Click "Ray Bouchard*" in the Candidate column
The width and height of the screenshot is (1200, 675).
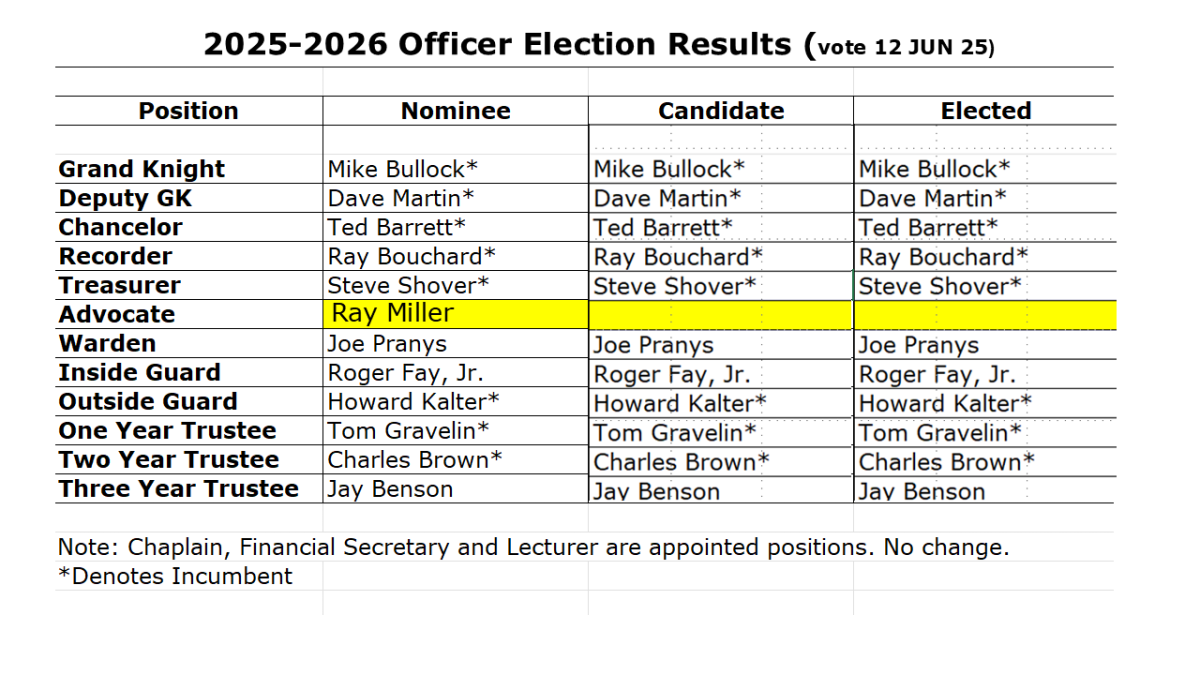(678, 256)
